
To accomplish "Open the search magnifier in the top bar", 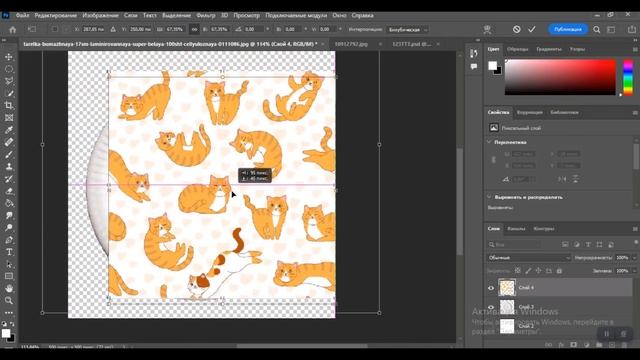I will coord(597,29).
